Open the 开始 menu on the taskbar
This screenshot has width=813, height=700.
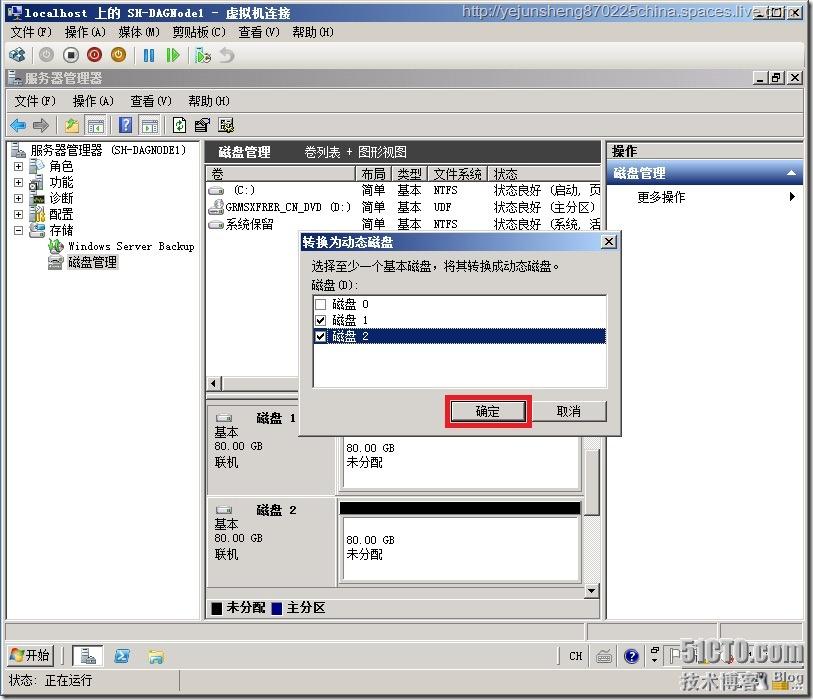click(x=29, y=656)
